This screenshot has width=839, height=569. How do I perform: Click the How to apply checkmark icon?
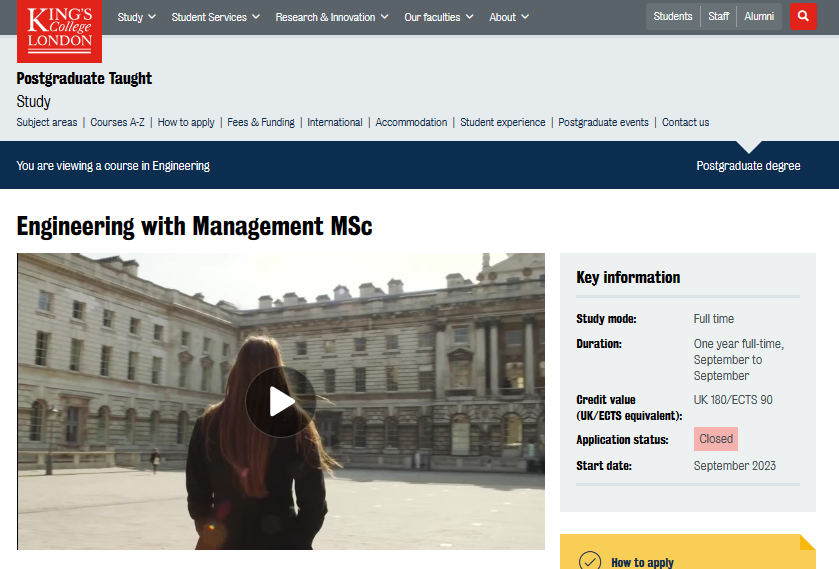590,561
